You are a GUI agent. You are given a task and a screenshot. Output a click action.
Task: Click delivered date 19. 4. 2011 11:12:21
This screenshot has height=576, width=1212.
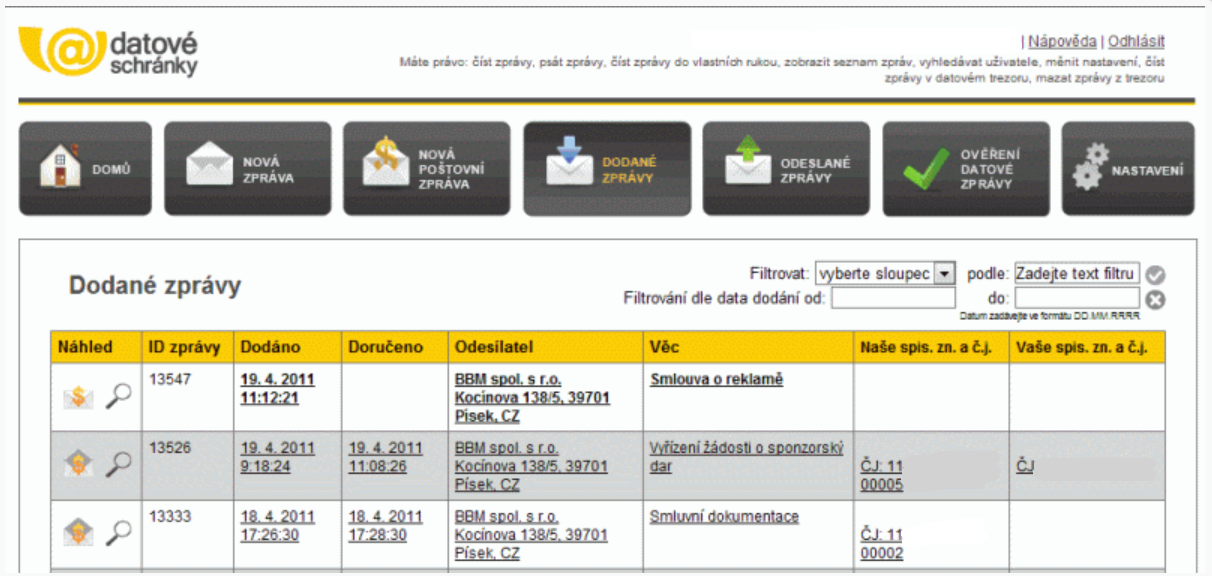click(x=277, y=389)
